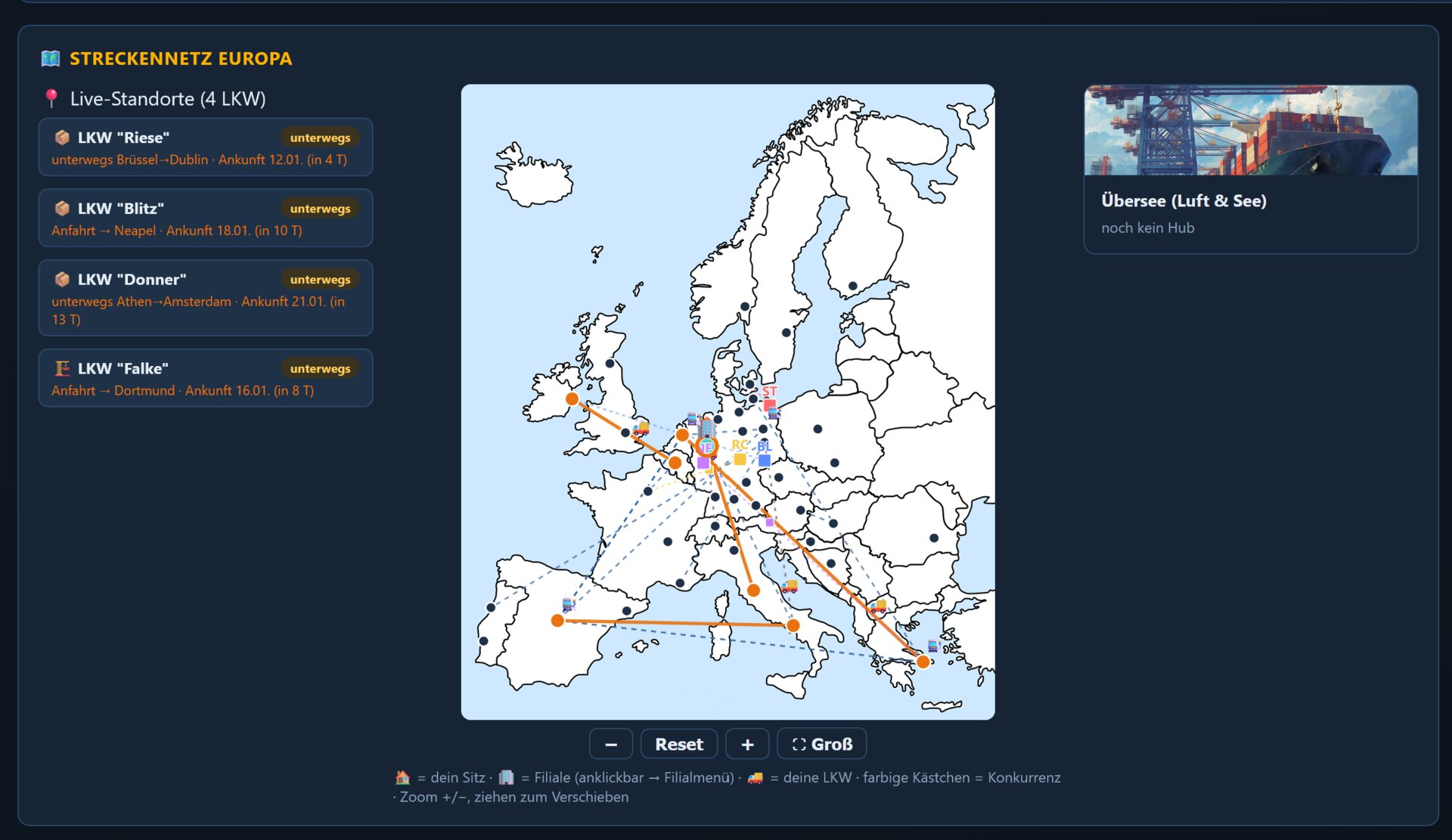Click the Barcelona city dot in Spain

click(626, 611)
